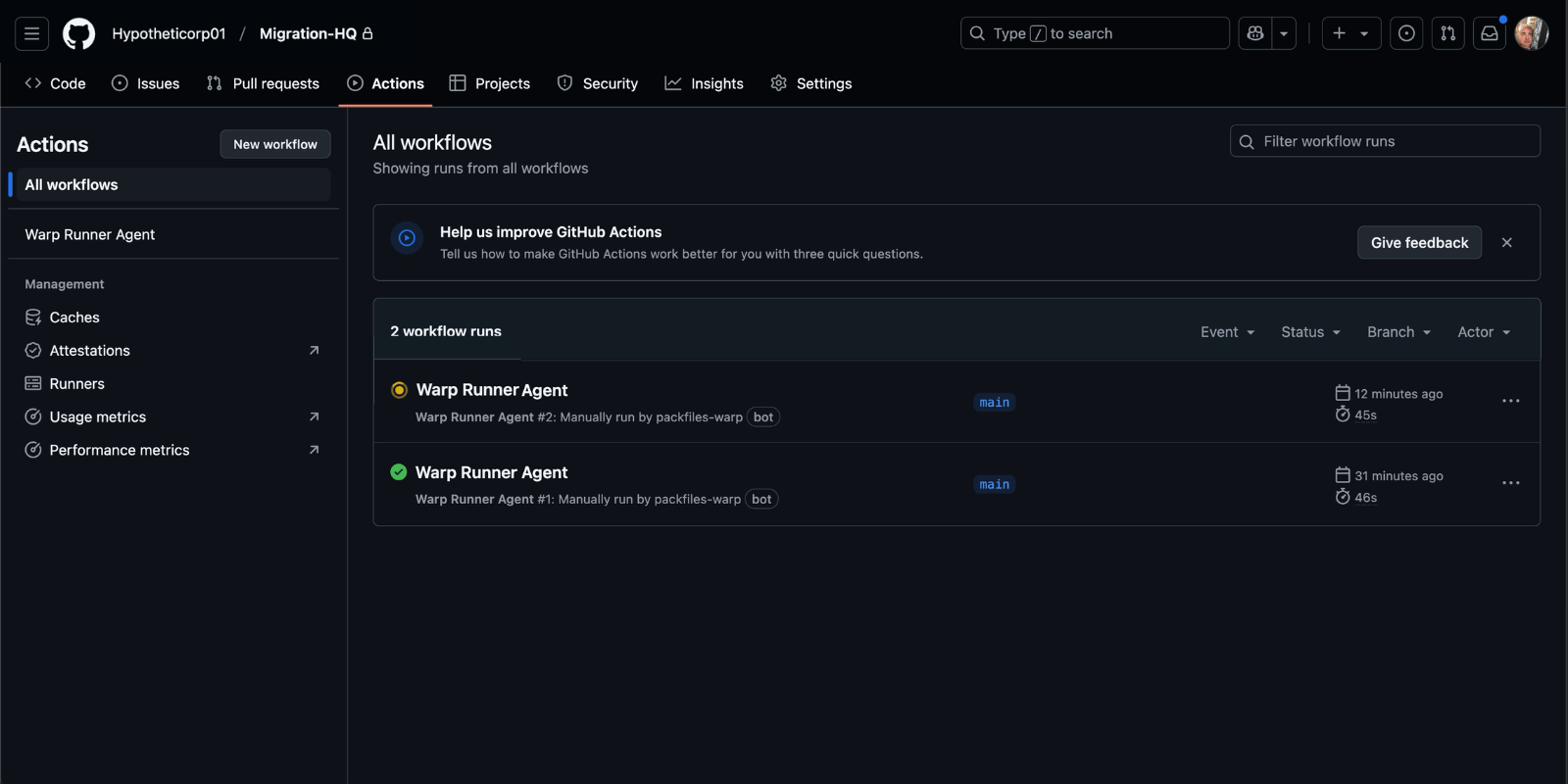Click the 31 minutes ago timestamp
This screenshot has height=784, width=1568.
pos(1398,476)
